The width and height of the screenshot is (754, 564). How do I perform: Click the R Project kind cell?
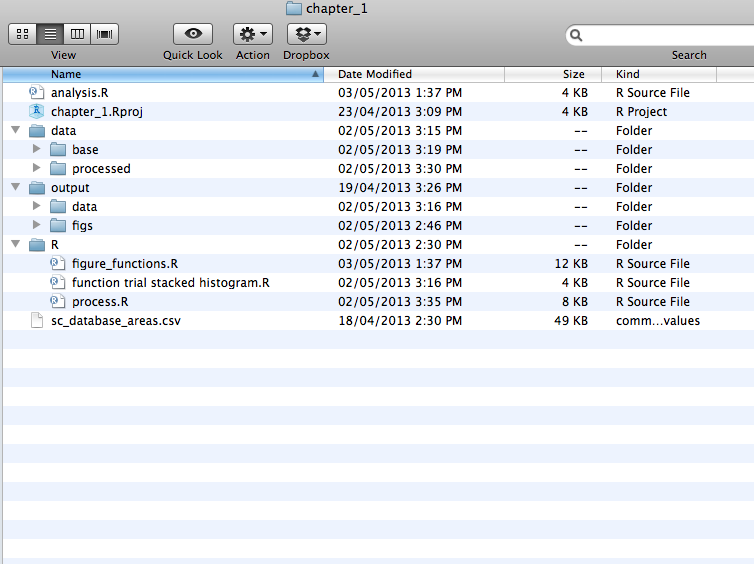tap(641, 112)
